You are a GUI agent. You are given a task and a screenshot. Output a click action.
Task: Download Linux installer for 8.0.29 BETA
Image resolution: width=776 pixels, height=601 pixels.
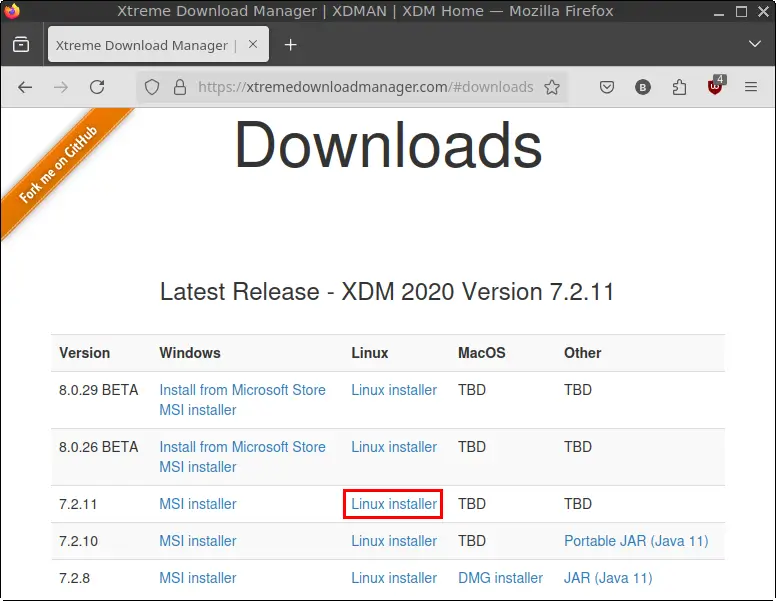[394, 390]
